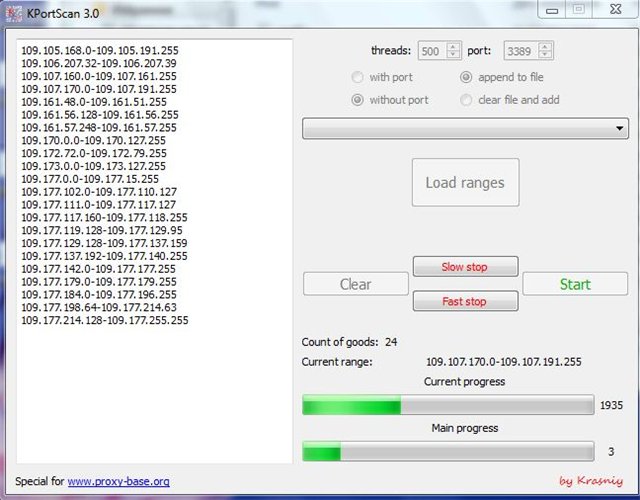This screenshot has width=640, height=500.
Task: Choose 'clear file and add' option
Action: point(466,100)
